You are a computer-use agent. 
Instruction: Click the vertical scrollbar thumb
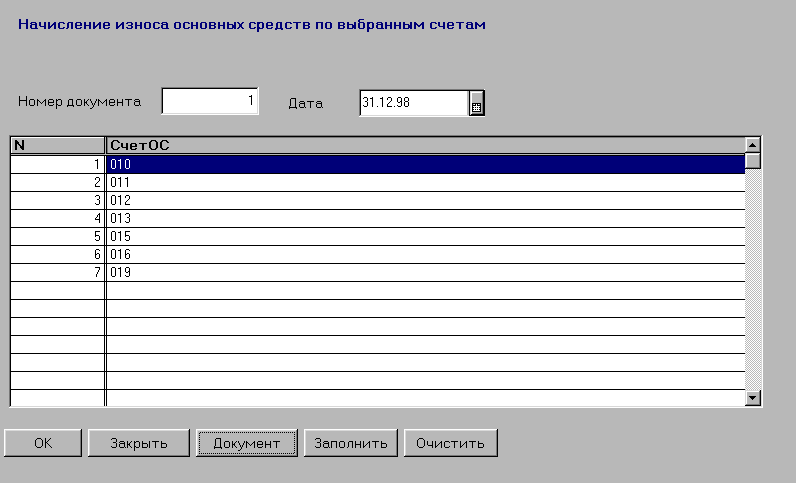click(x=752, y=160)
